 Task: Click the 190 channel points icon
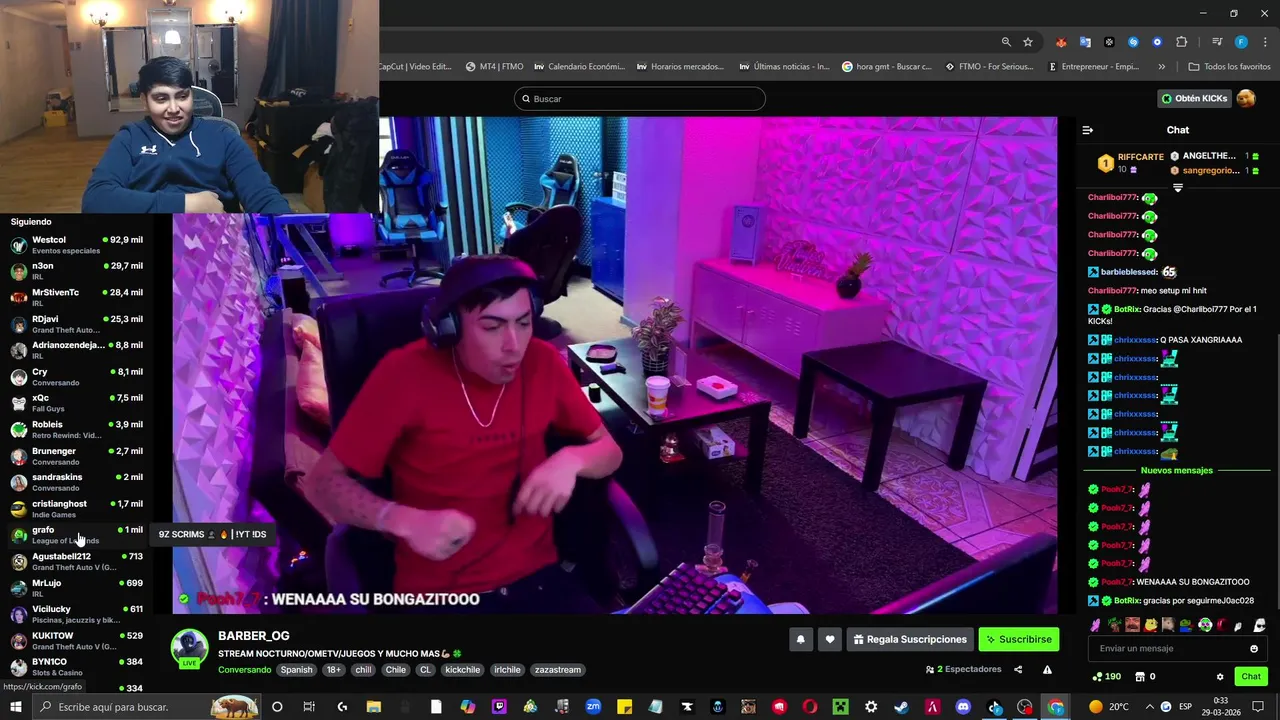(x=1099, y=677)
